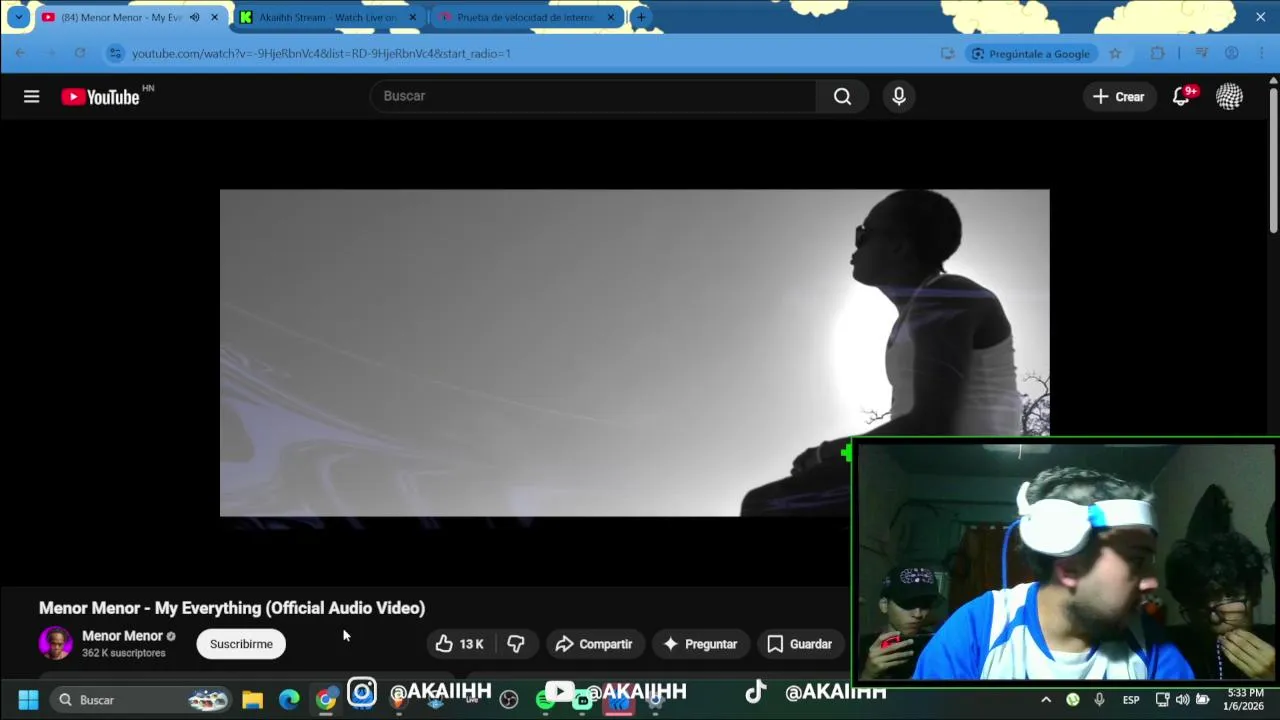This screenshot has height=720, width=1280.
Task: Switch to the Akaiihh Stream tab
Action: 327,17
